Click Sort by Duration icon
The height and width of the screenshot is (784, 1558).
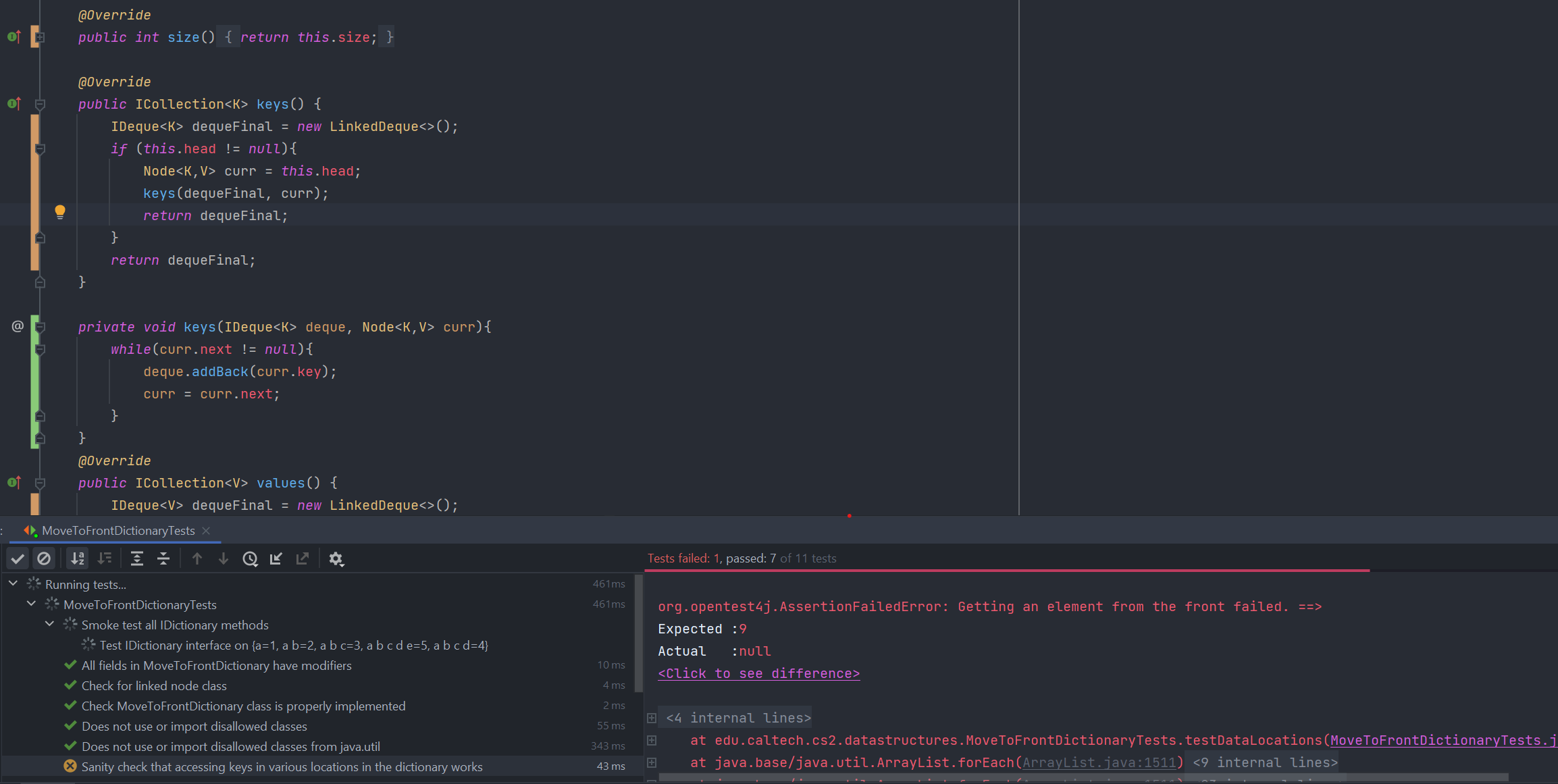[x=105, y=558]
